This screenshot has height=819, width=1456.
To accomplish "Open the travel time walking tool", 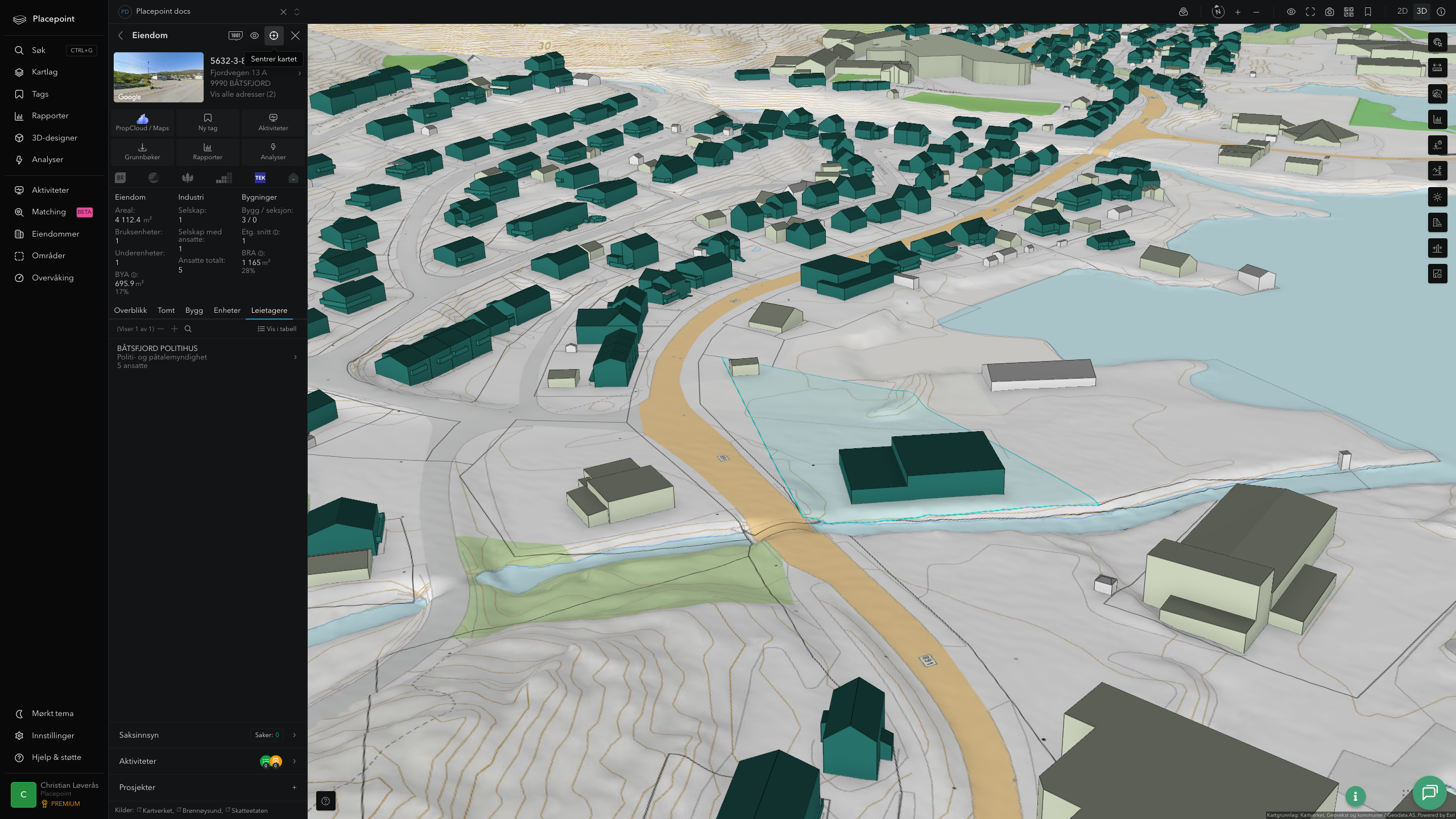I will coord(1437,145).
